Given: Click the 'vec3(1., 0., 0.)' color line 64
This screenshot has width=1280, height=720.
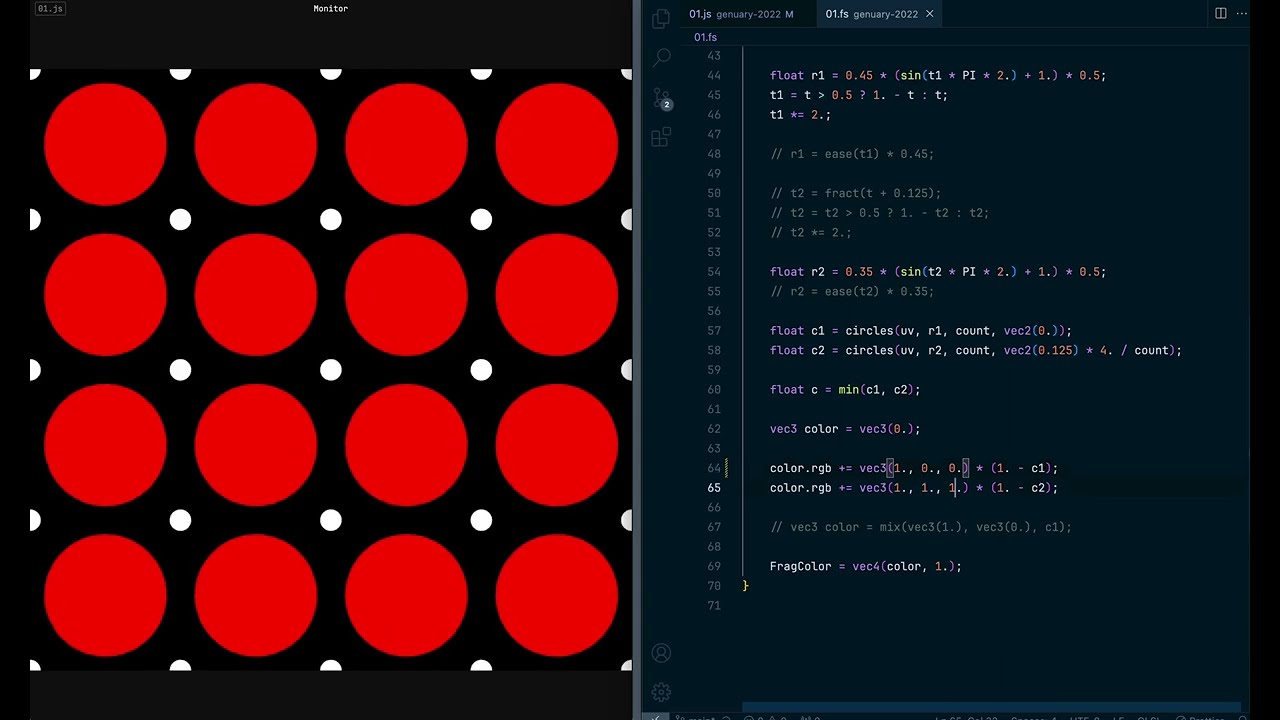Looking at the screenshot, I should pyautogui.click(x=914, y=467).
